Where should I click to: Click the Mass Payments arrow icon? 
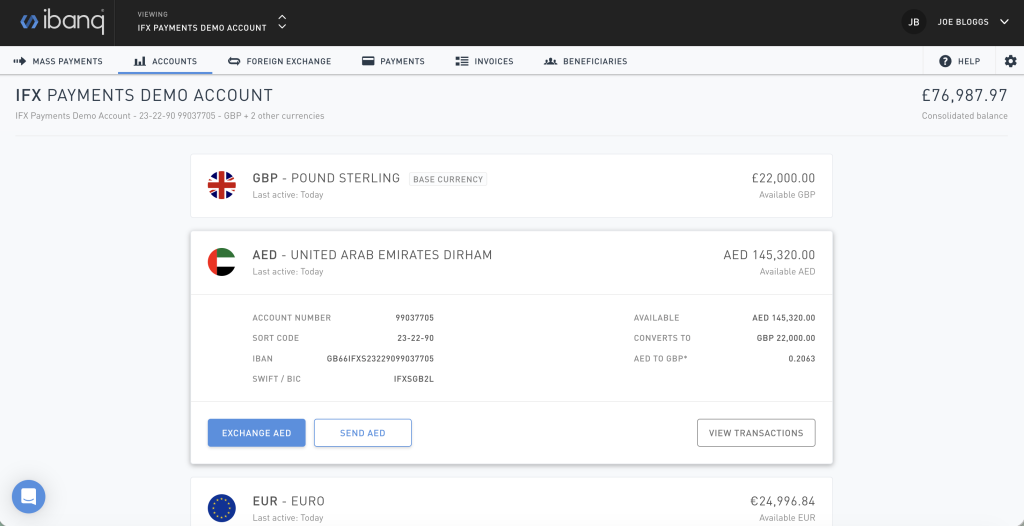coord(20,61)
